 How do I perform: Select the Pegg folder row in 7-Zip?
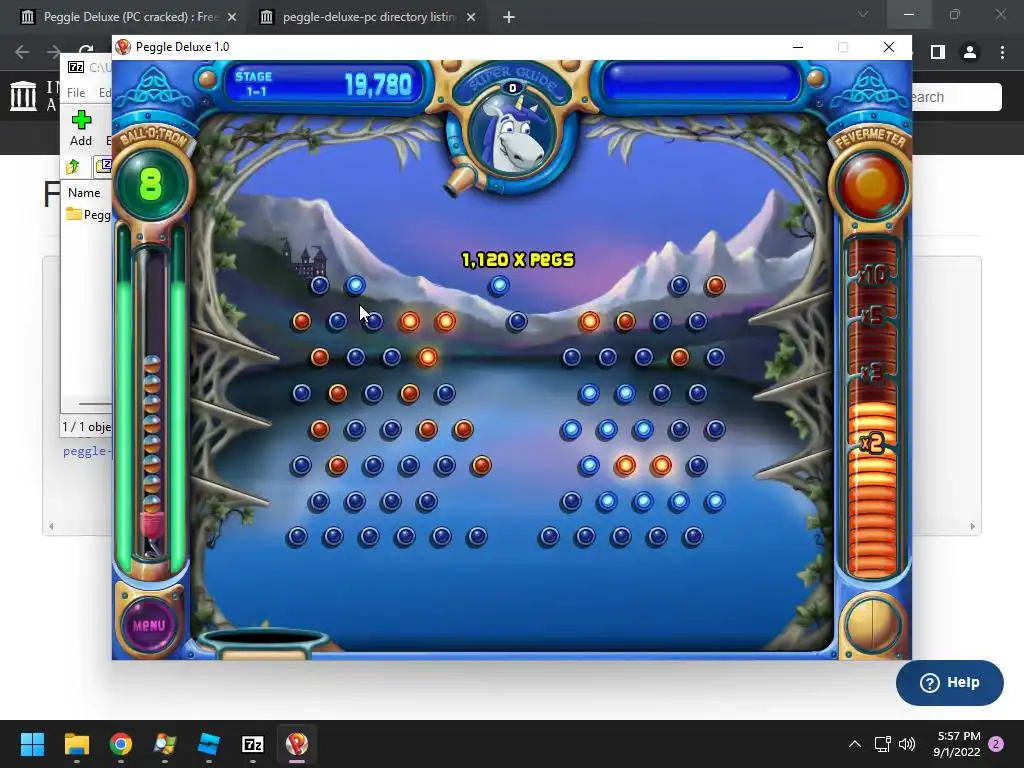[88, 215]
